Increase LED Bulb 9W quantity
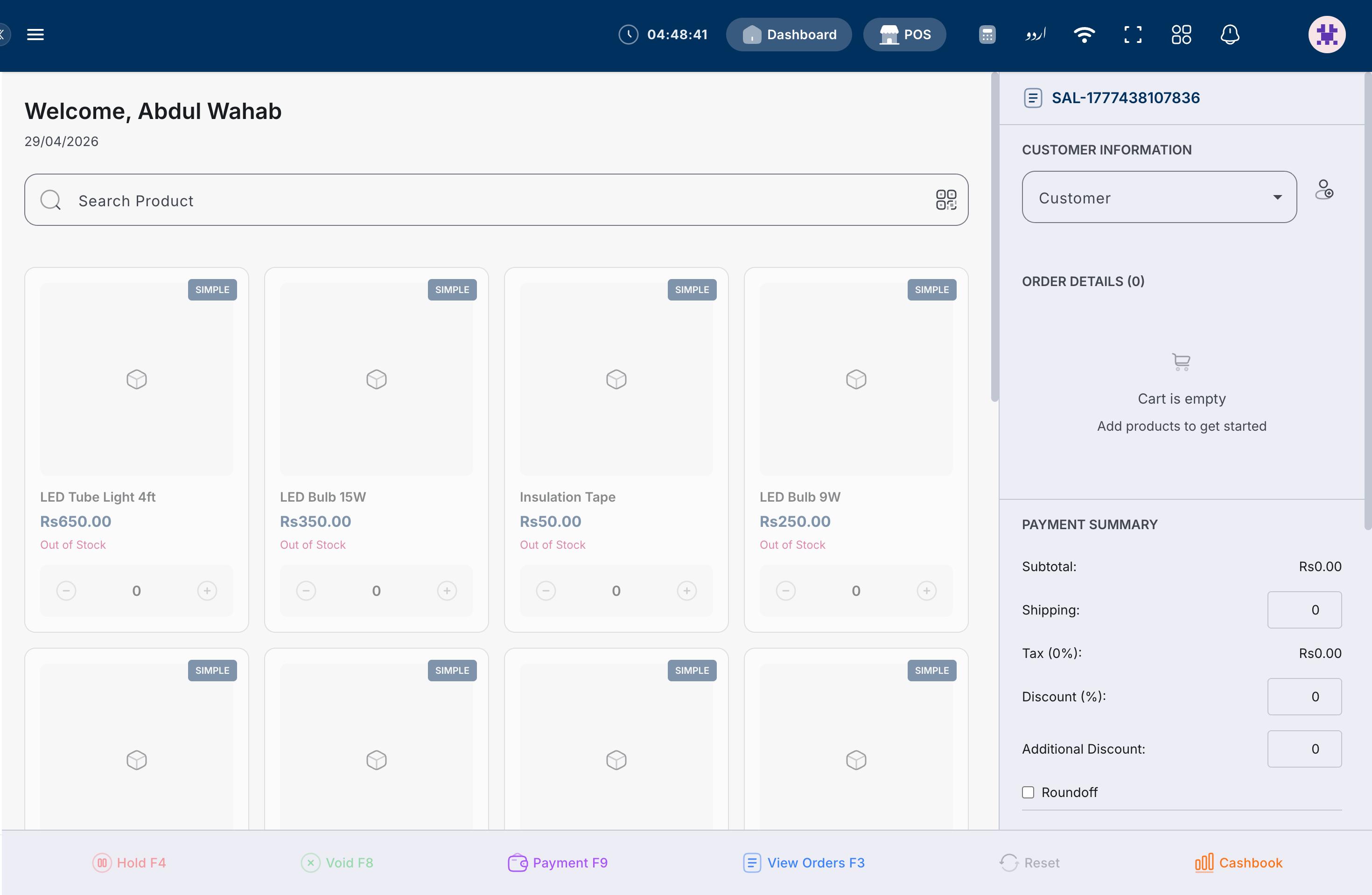 point(926,591)
